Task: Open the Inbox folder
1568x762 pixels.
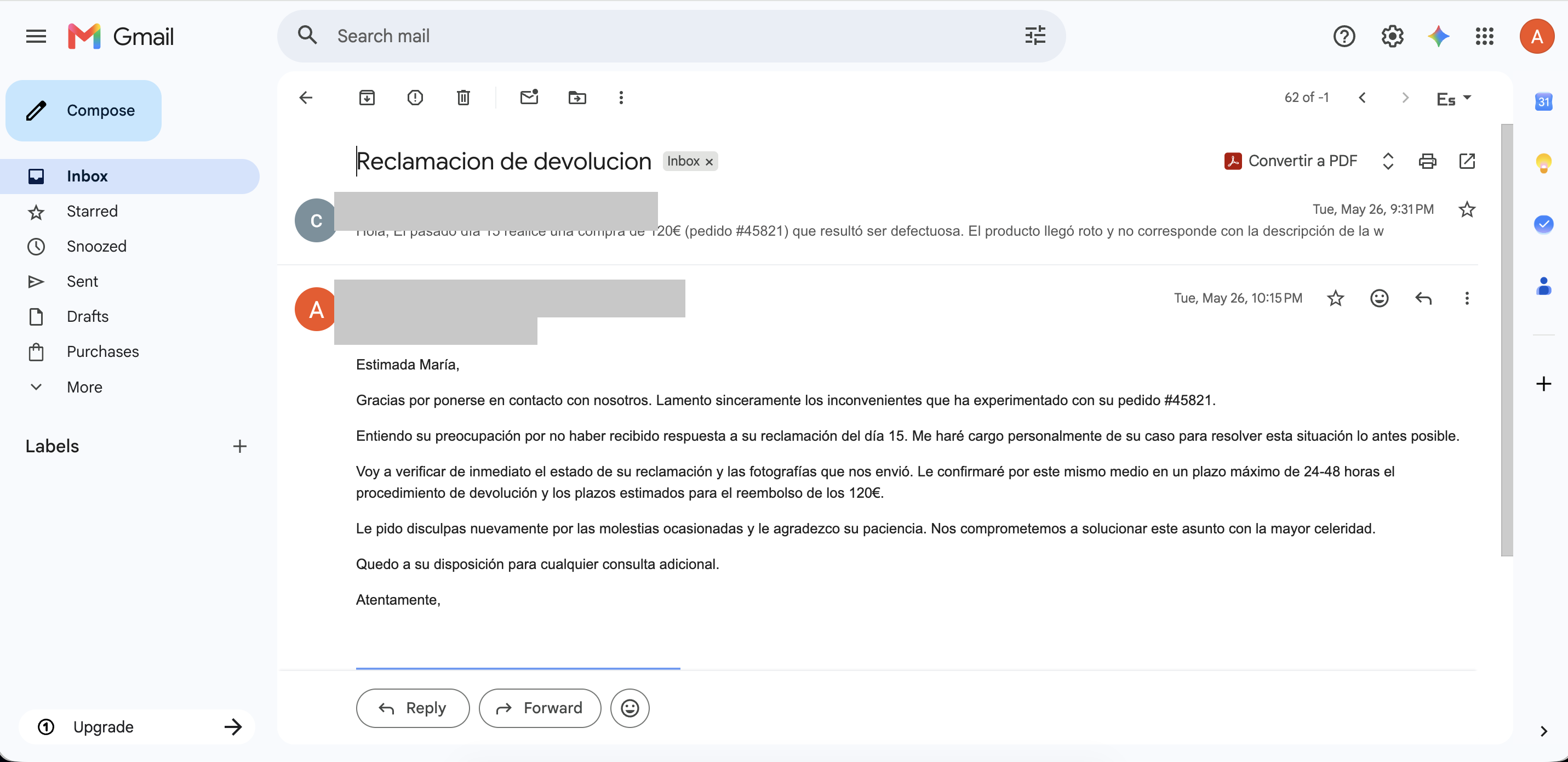Action: coord(130,176)
